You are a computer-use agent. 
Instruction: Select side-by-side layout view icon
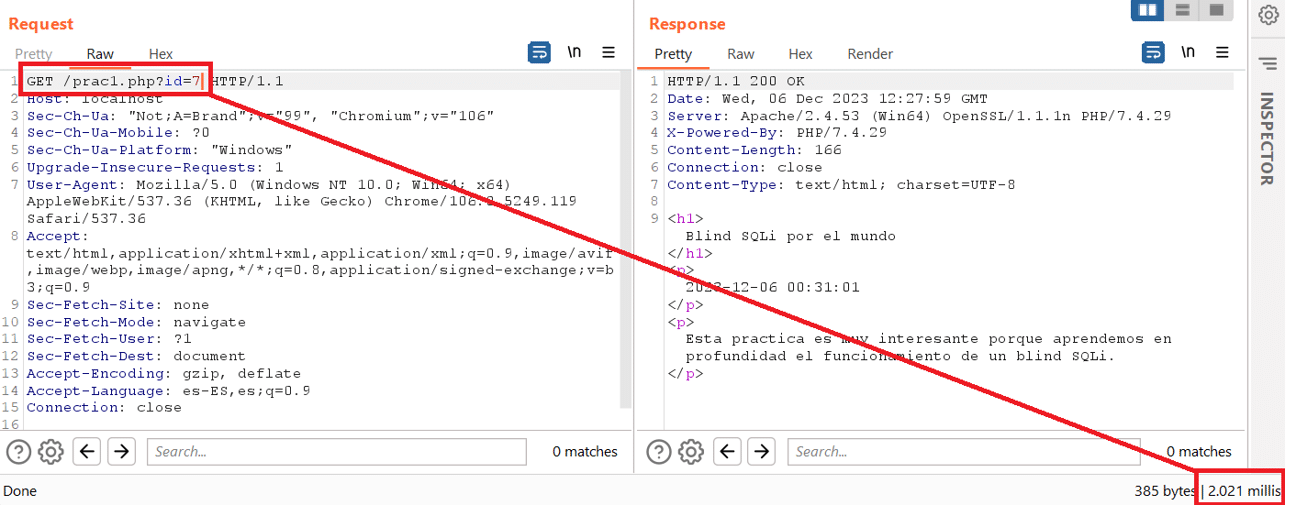tap(1148, 10)
